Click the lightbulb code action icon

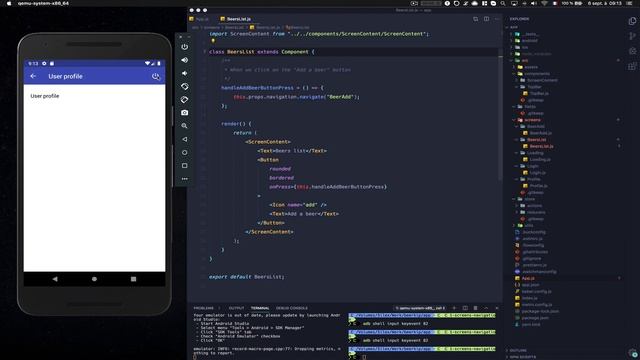tap(213, 41)
